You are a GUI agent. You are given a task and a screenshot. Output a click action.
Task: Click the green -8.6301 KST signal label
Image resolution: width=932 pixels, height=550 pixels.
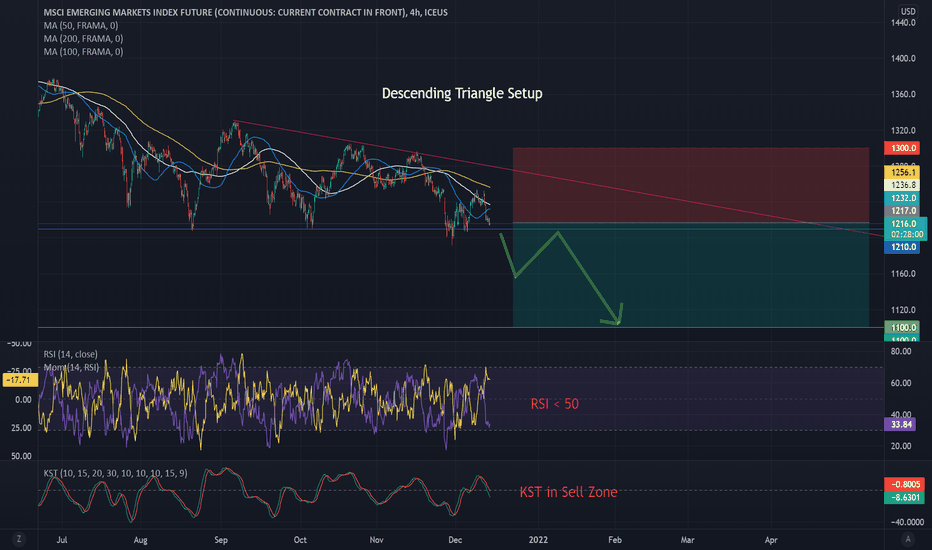tap(904, 498)
